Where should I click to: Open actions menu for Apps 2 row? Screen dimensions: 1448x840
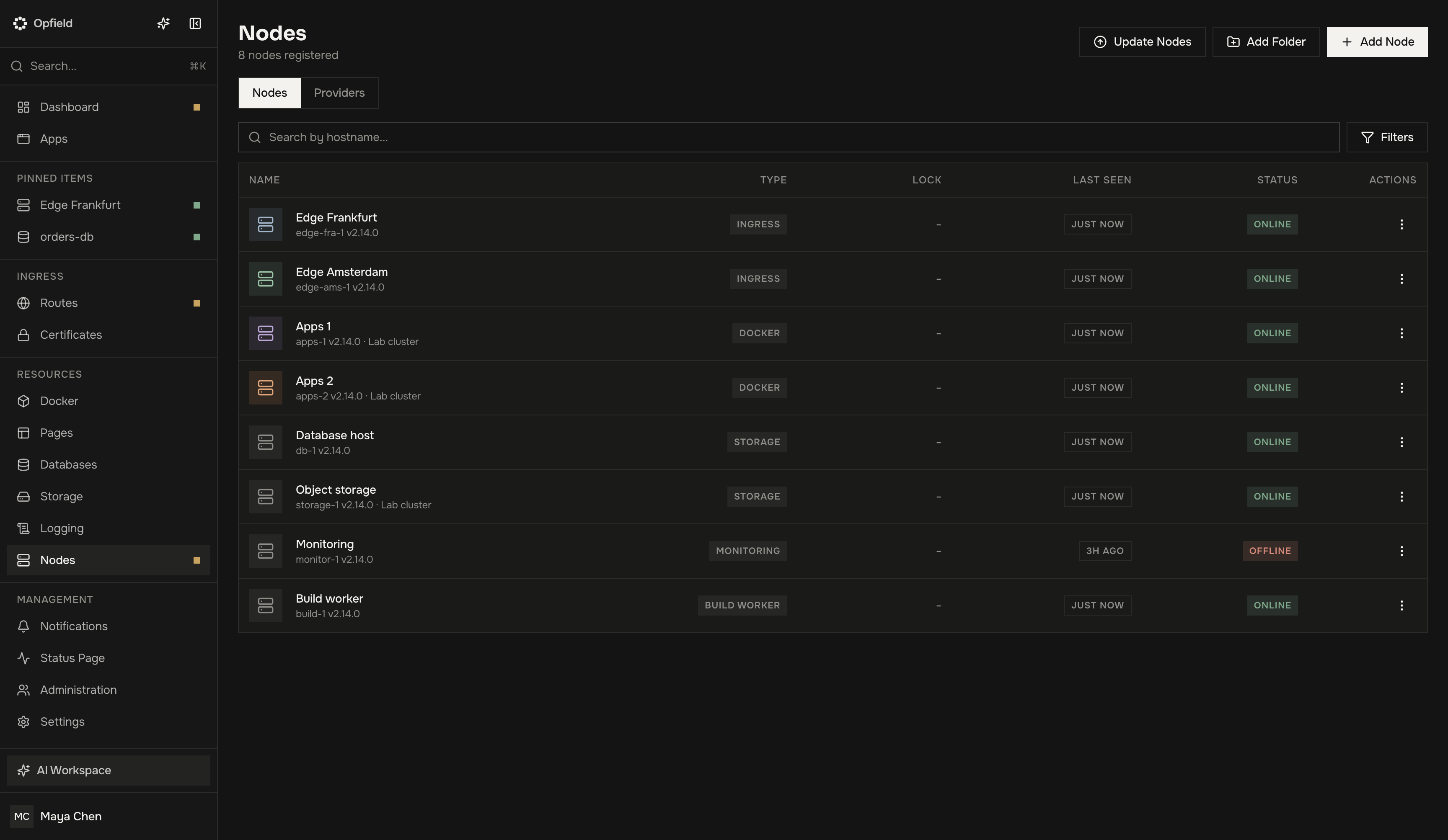click(1401, 388)
